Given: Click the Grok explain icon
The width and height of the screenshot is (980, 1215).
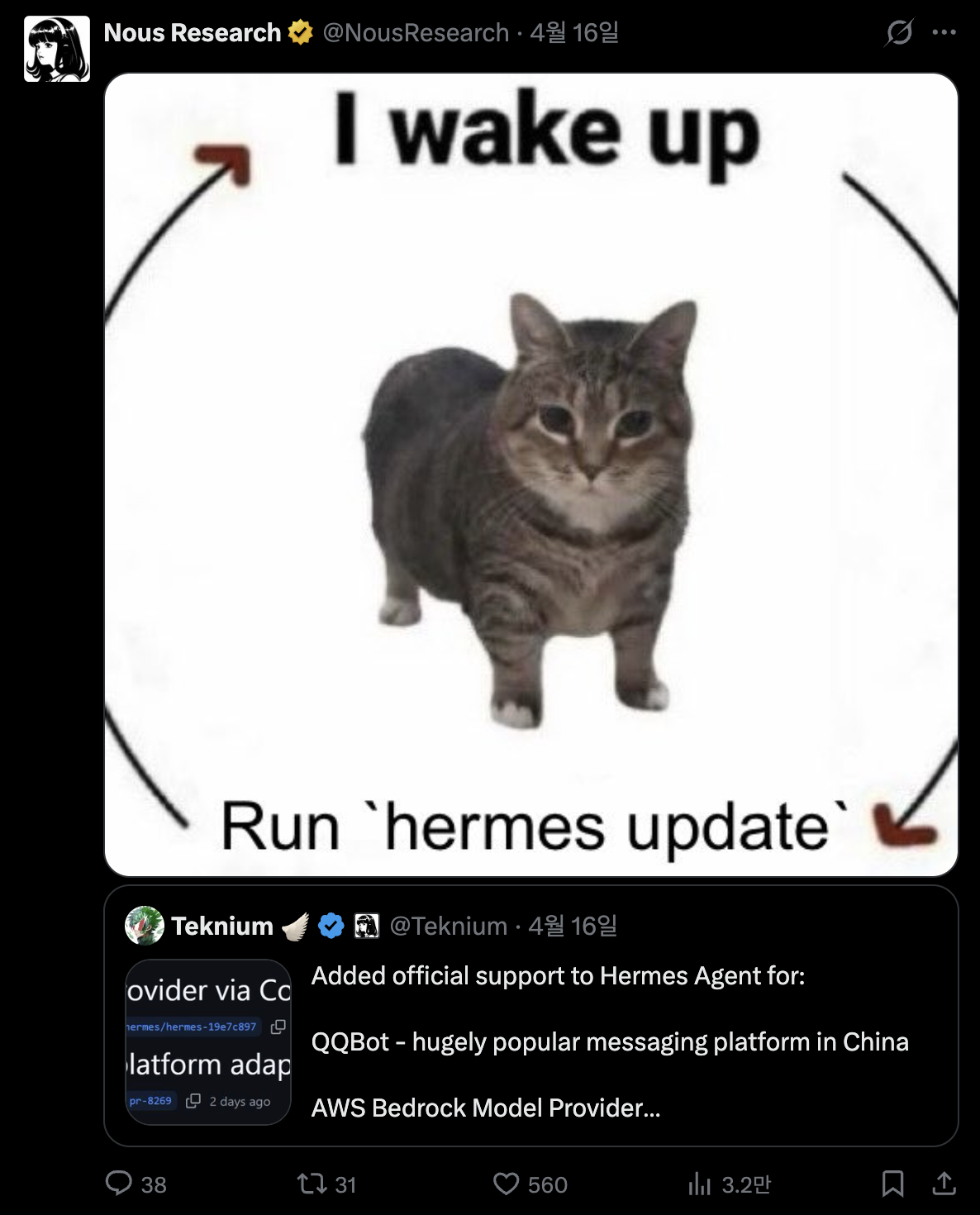Looking at the screenshot, I should coord(899,32).
